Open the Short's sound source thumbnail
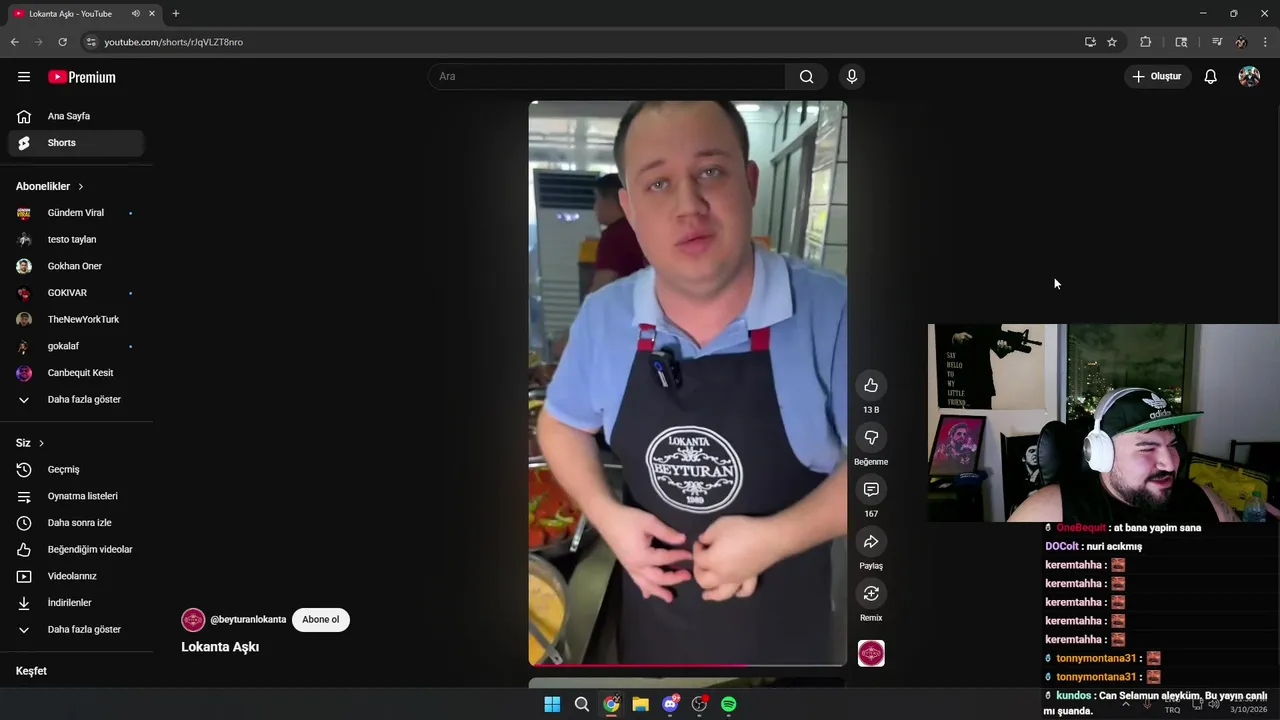Screen dimensions: 1280x720 (x=871, y=654)
